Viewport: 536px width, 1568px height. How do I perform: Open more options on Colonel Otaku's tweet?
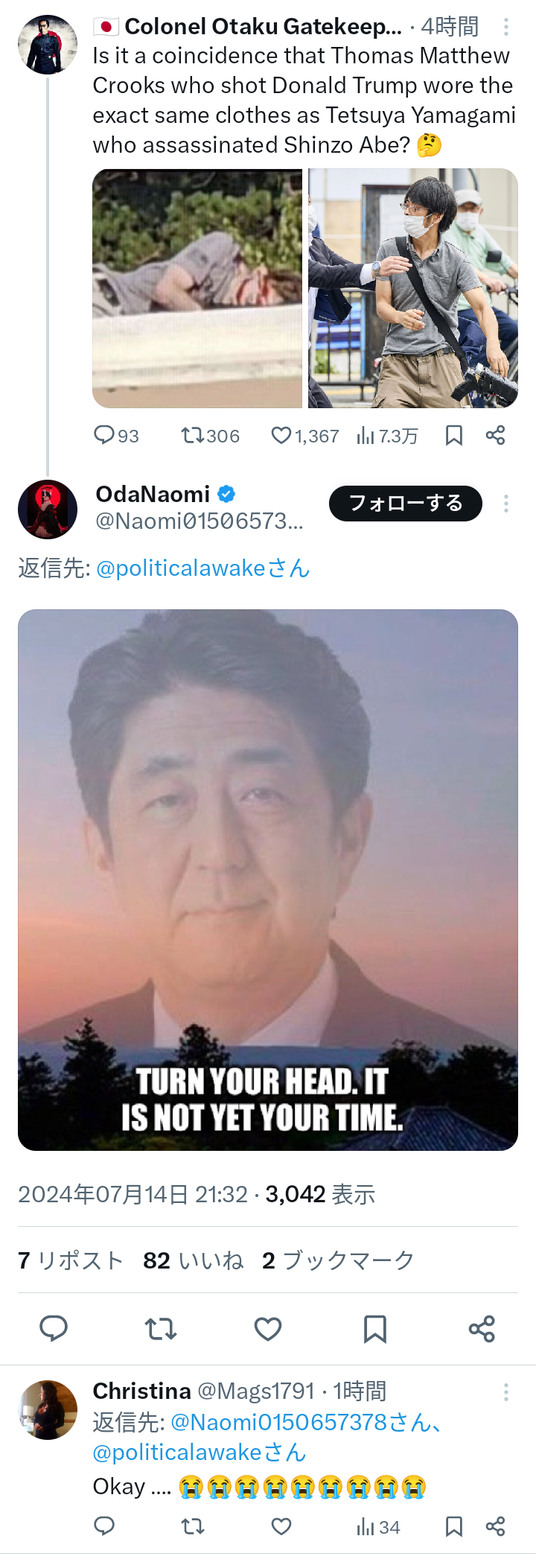pos(506,27)
